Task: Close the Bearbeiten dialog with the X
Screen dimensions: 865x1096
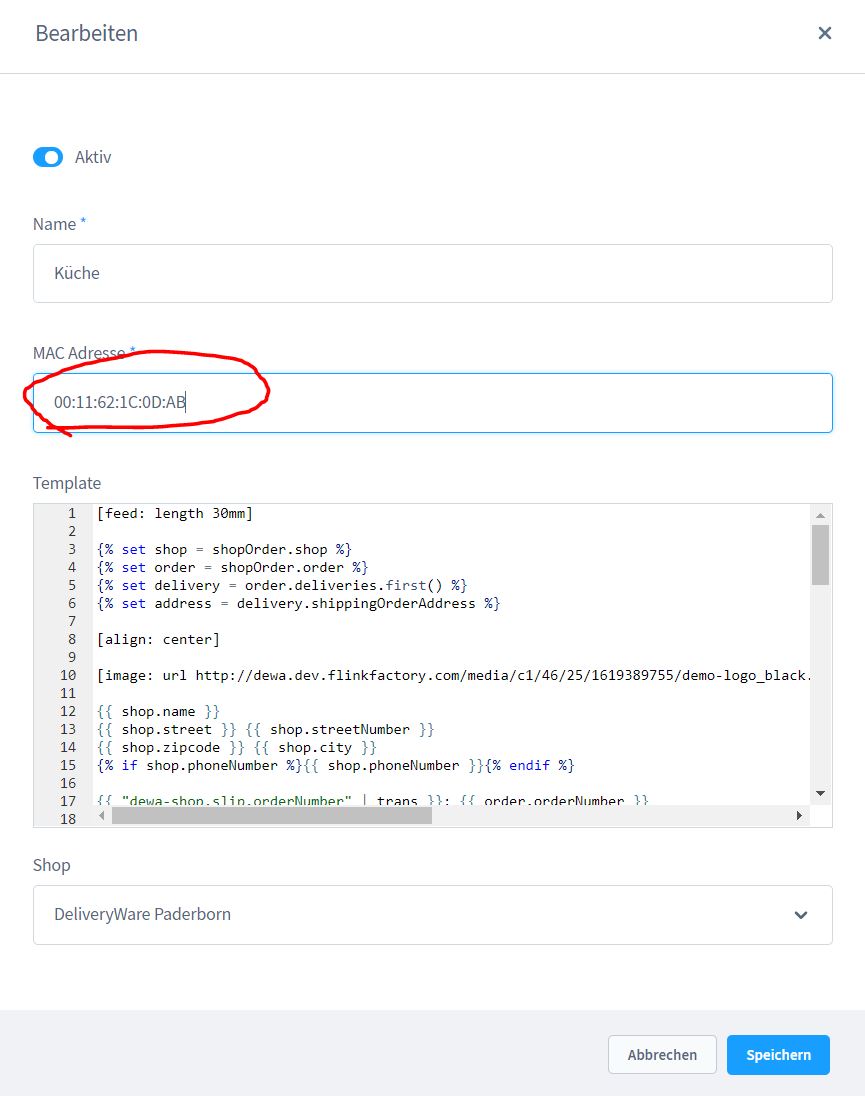Action: [824, 33]
